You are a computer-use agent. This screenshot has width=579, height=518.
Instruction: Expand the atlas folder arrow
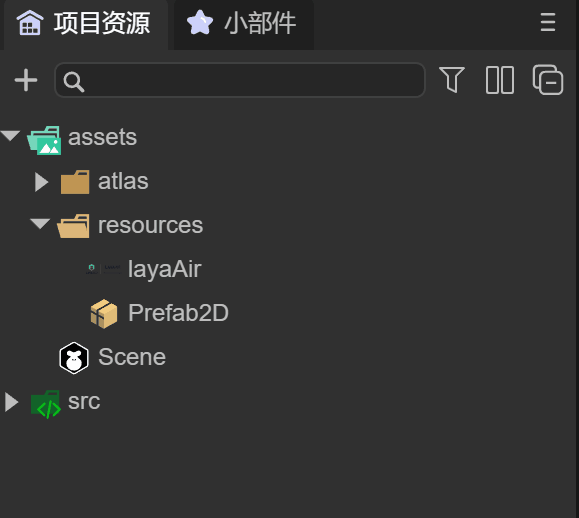click(x=41, y=182)
